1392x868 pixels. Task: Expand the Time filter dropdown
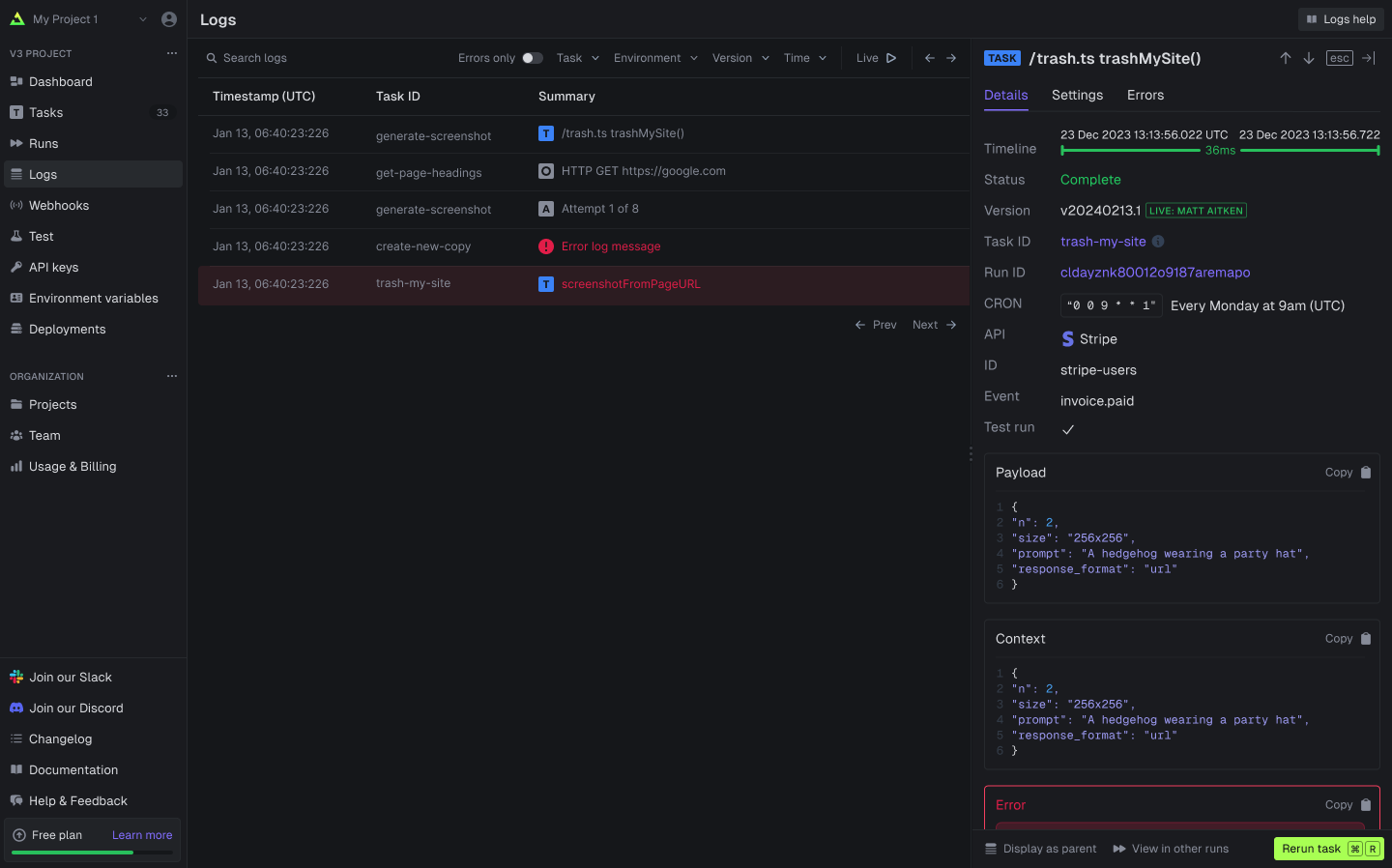tap(805, 58)
